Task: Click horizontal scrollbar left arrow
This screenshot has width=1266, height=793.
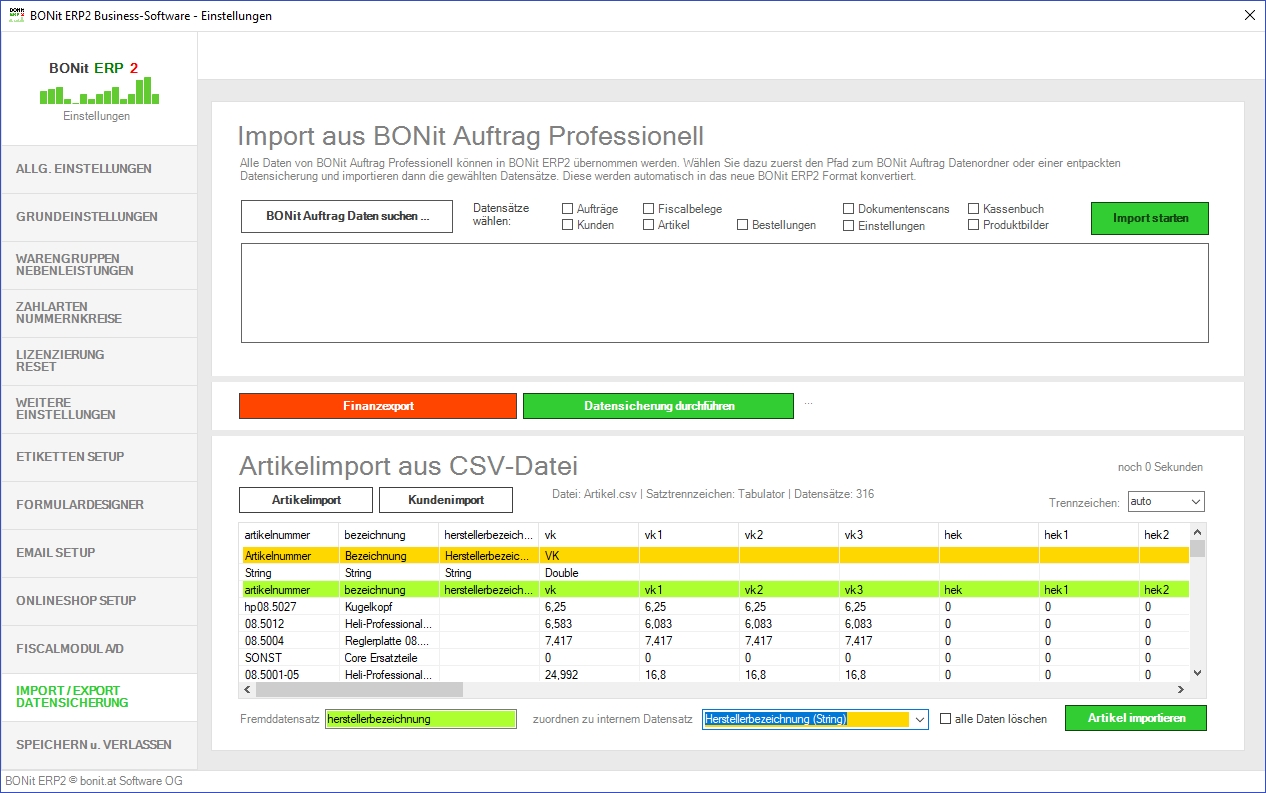Action: [x=248, y=690]
